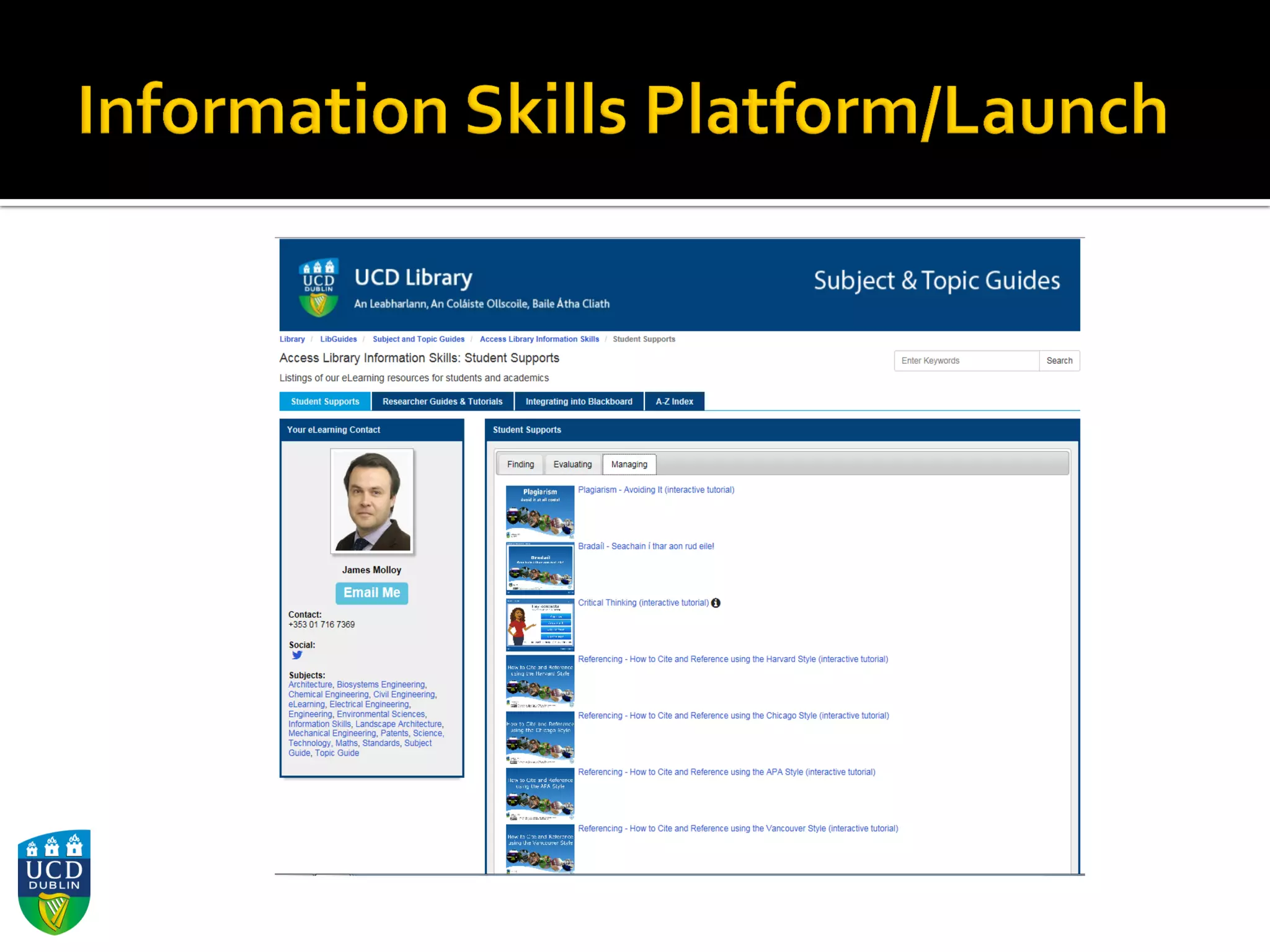This screenshot has width=1270, height=952.
Task: Click James Molloy's profile photo
Action: 372,501
